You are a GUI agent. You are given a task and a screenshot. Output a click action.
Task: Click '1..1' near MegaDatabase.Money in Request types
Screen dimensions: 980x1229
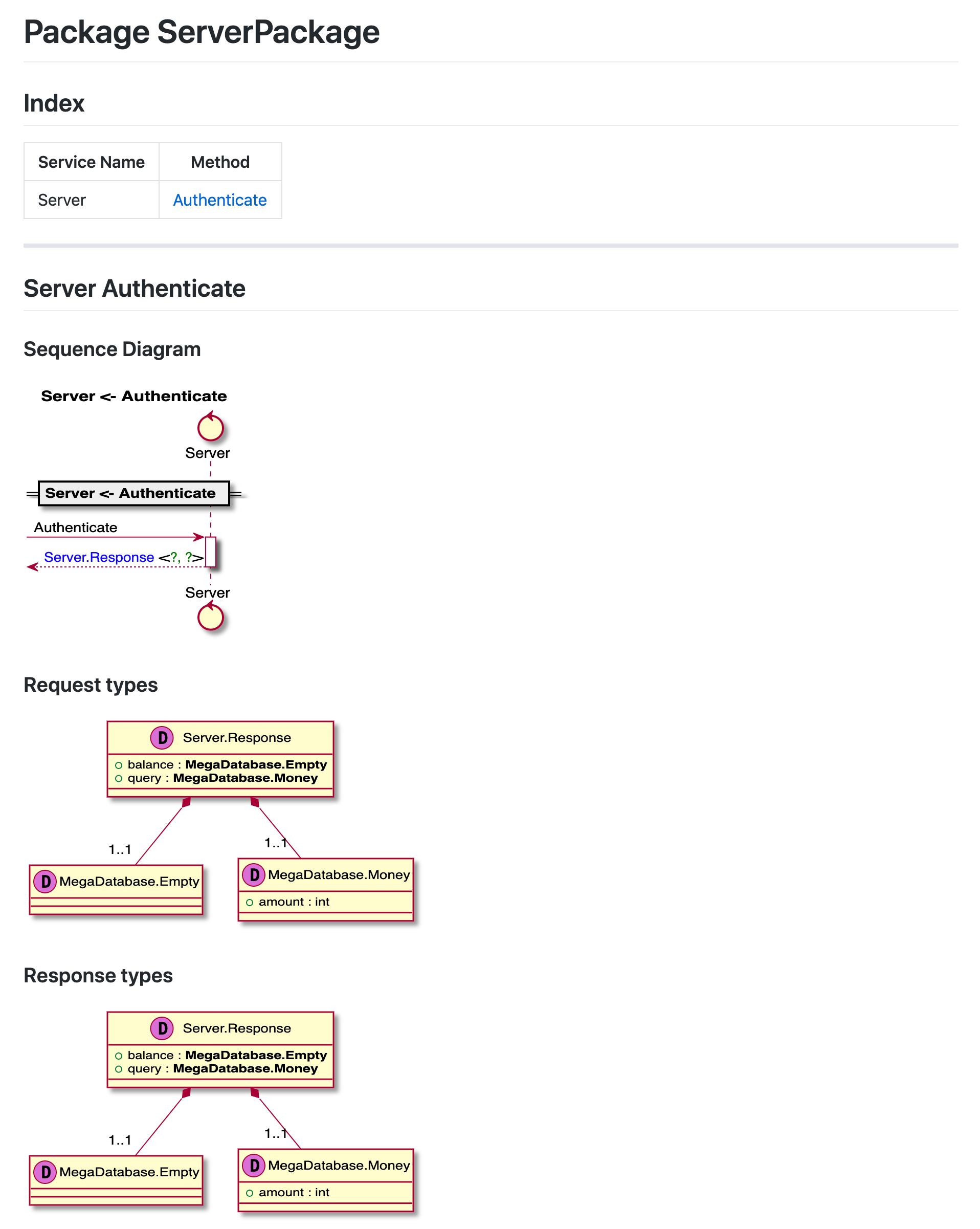coord(276,843)
